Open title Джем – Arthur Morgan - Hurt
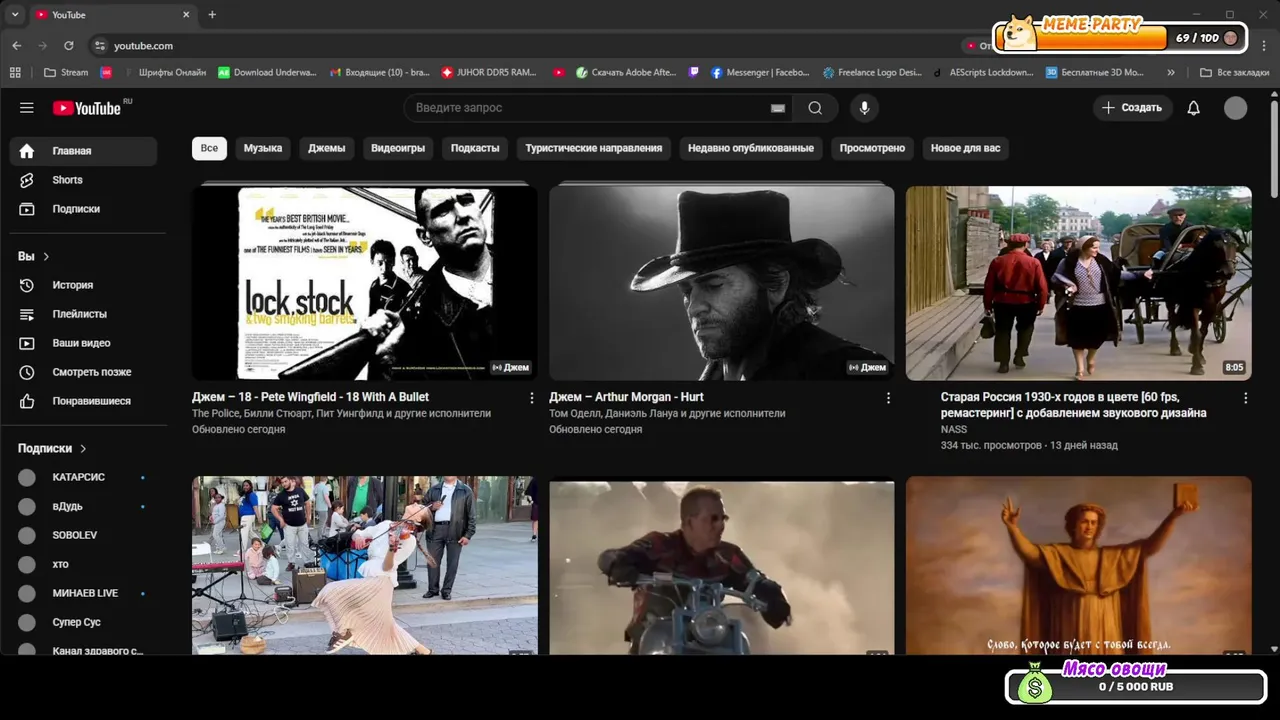Image resolution: width=1280 pixels, height=720 pixels. (626, 397)
